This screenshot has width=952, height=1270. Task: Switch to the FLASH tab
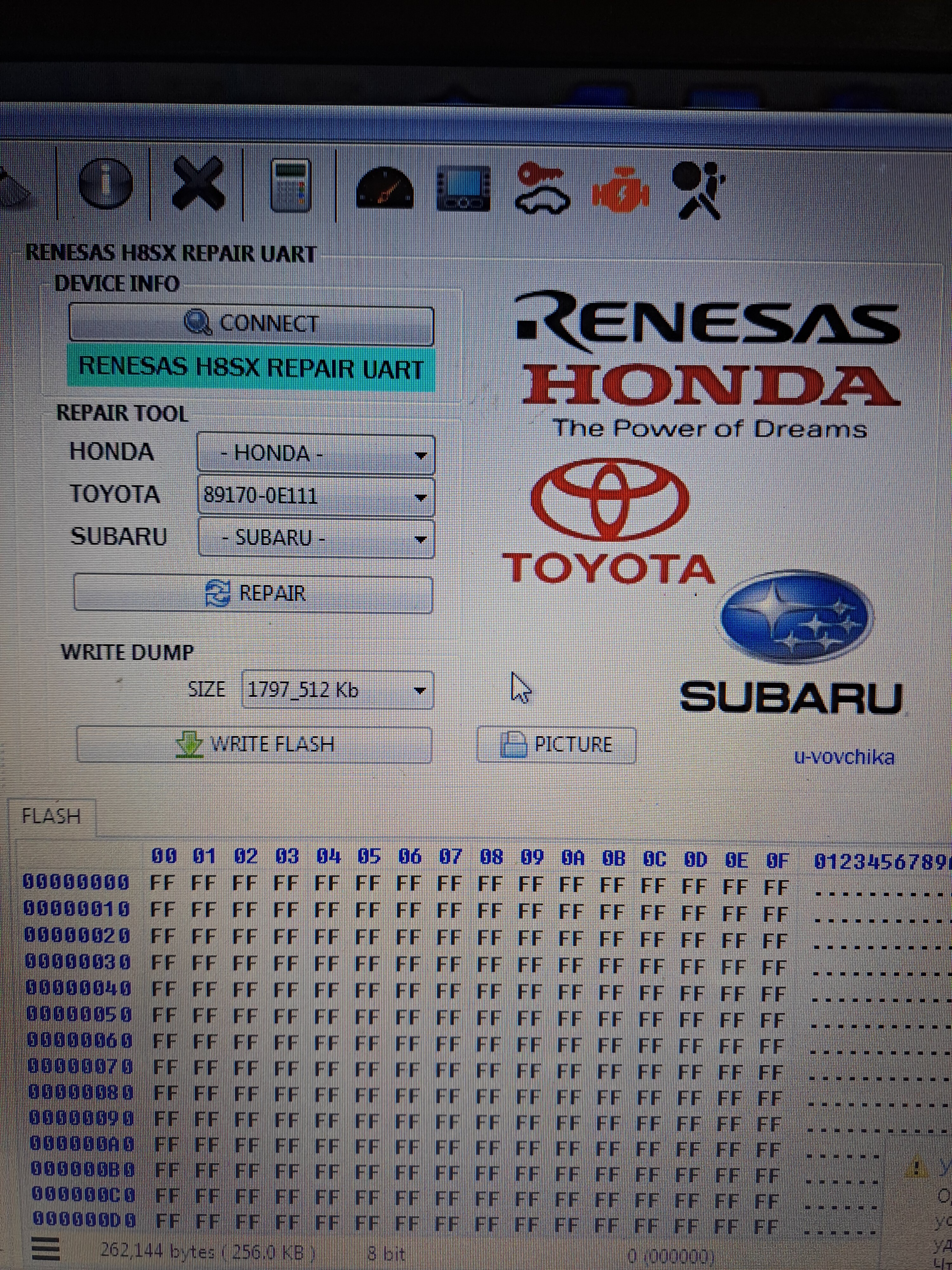(51, 816)
